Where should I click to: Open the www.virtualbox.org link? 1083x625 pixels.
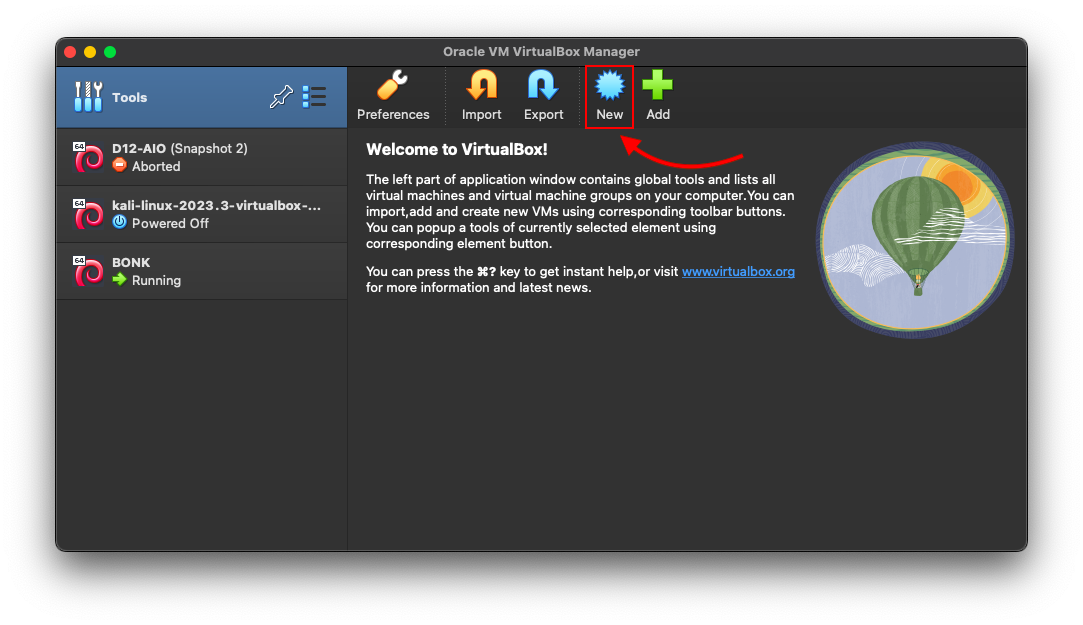738,271
